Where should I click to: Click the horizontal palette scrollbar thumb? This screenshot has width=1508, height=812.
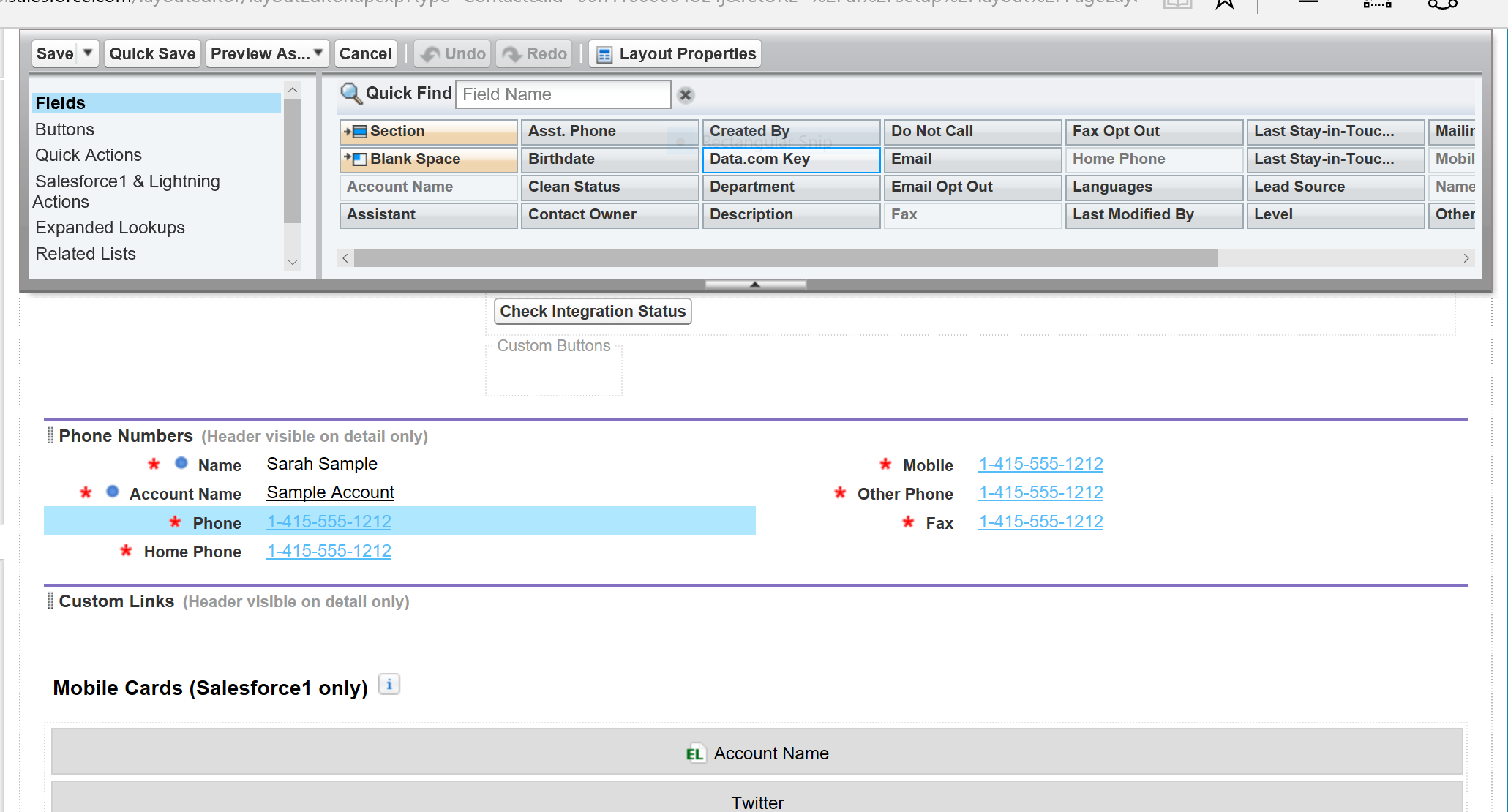pos(784,258)
